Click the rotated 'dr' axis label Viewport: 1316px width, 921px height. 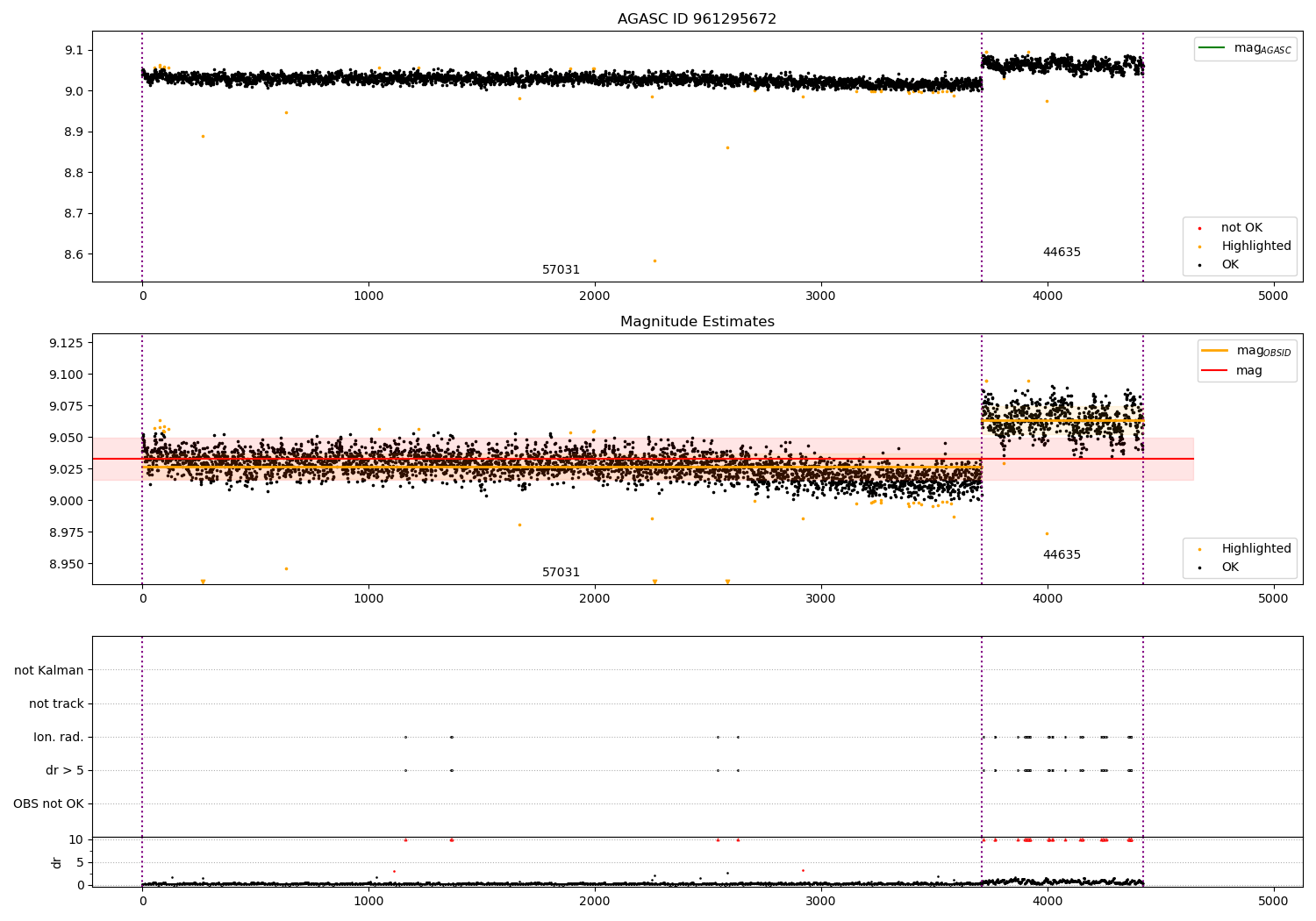(57, 862)
